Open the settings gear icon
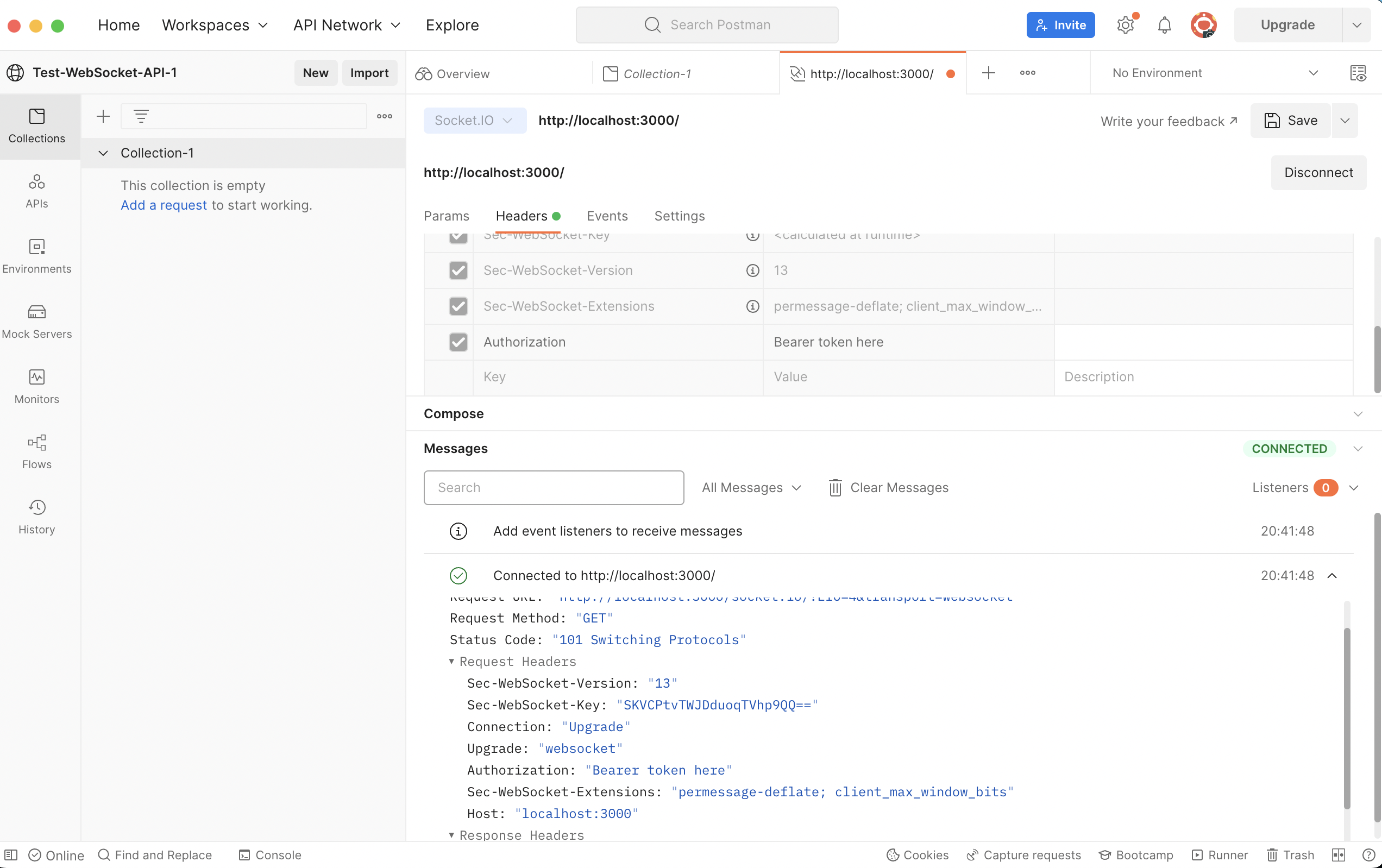Image resolution: width=1382 pixels, height=868 pixels. click(x=1125, y=25)
